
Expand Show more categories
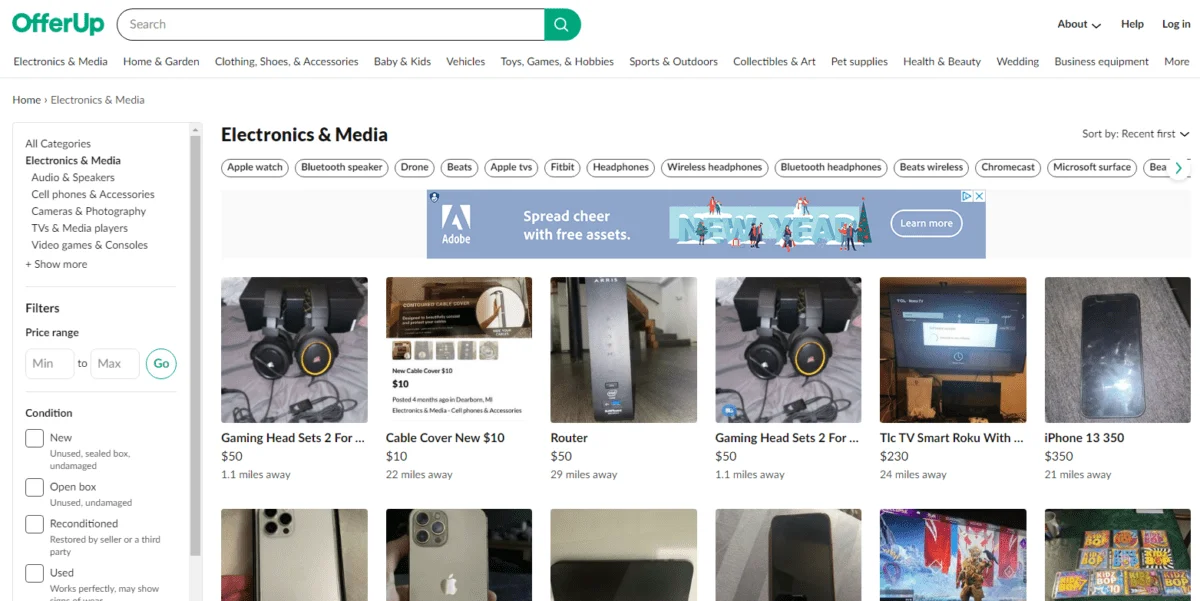[56, 264]
